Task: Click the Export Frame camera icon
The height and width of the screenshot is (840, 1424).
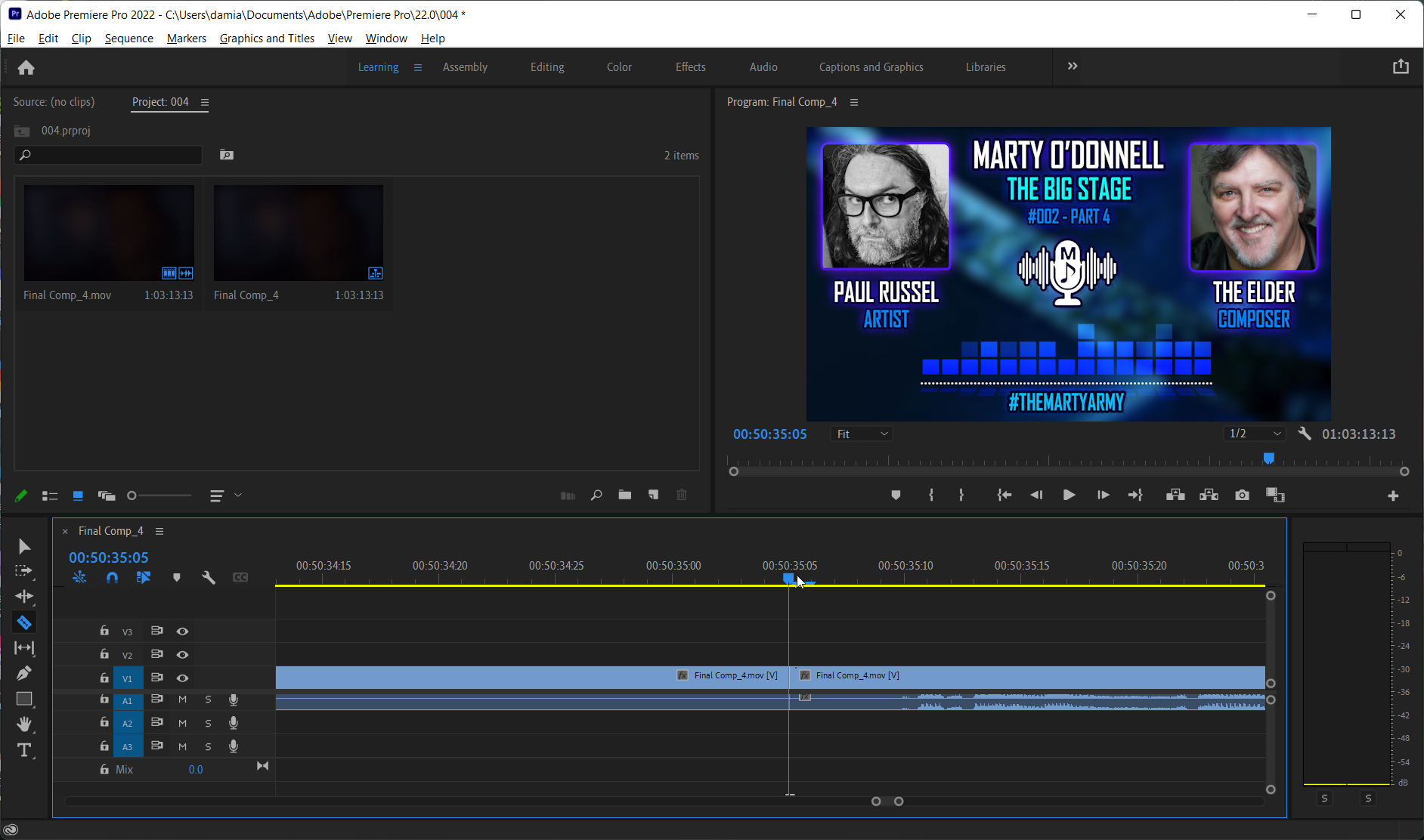Action: click(x=1242, y=495)
